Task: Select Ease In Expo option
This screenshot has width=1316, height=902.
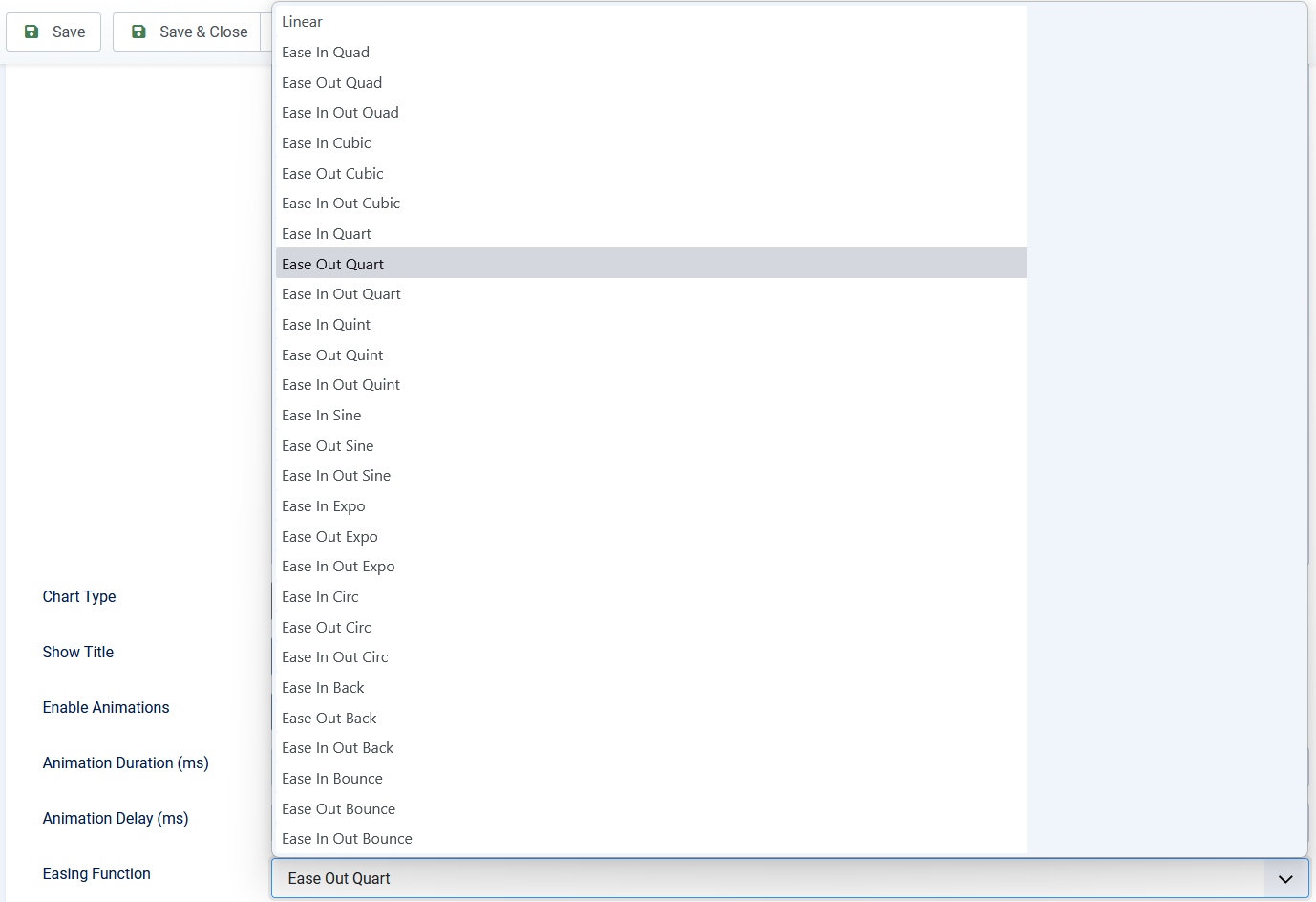Action: pyautogui.click(x=324, y=506)
